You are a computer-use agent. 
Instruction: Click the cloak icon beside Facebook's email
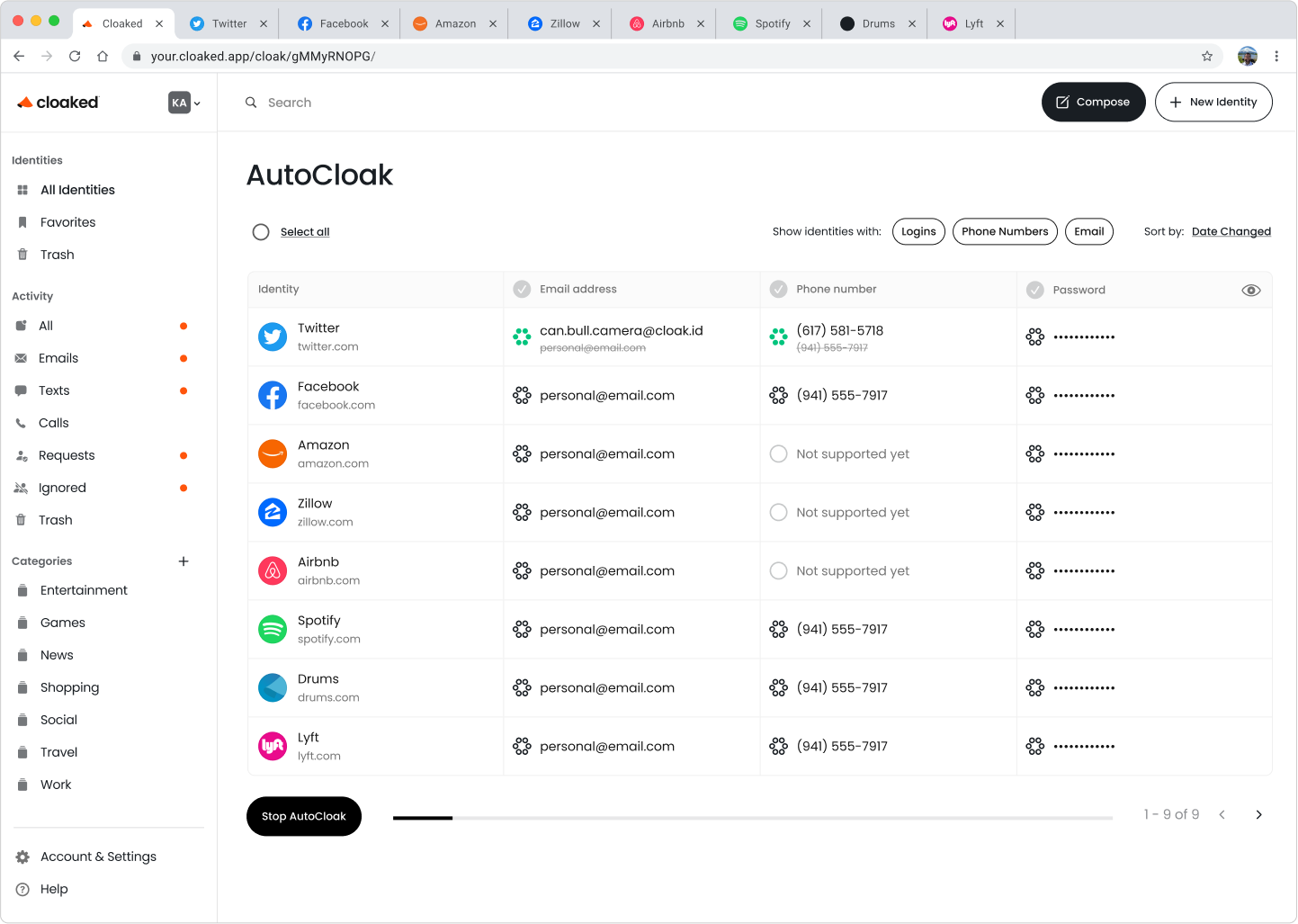tap(522, 395)
